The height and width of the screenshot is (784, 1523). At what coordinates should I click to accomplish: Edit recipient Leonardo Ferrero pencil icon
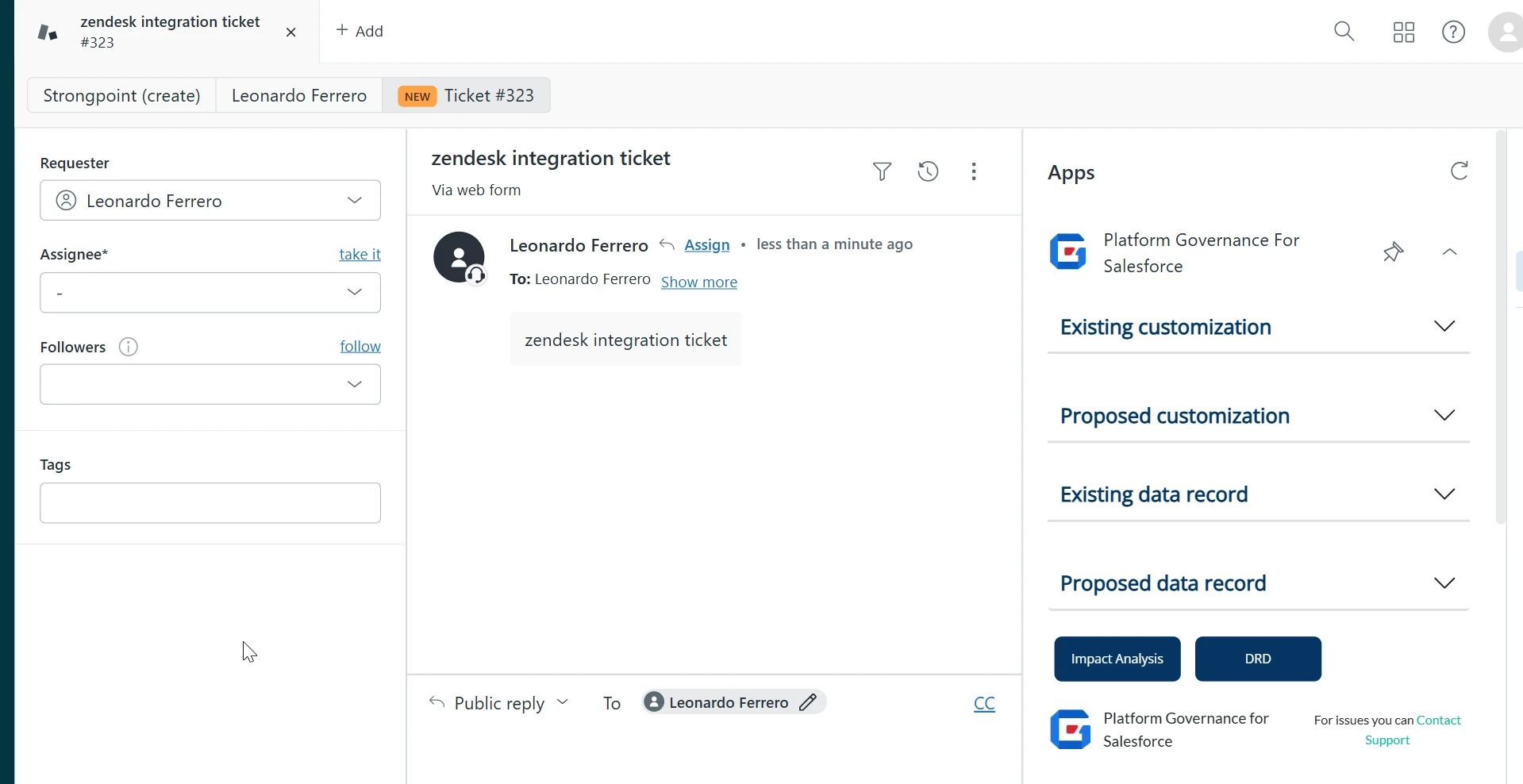pos(808,702)
